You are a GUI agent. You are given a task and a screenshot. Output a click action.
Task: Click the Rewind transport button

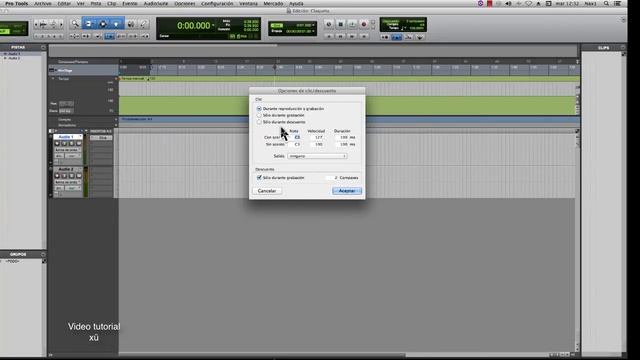340,36
